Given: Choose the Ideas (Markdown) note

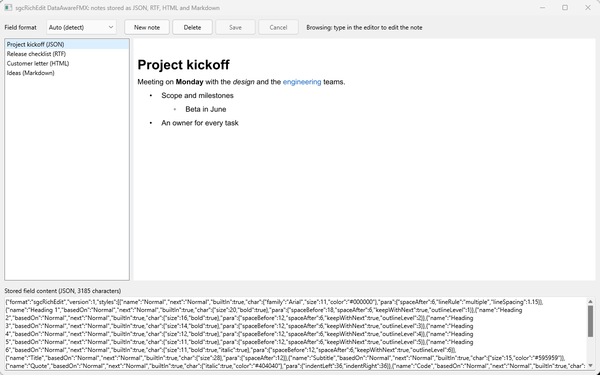Looking at the screenshot, I should [x=67, y=73].
